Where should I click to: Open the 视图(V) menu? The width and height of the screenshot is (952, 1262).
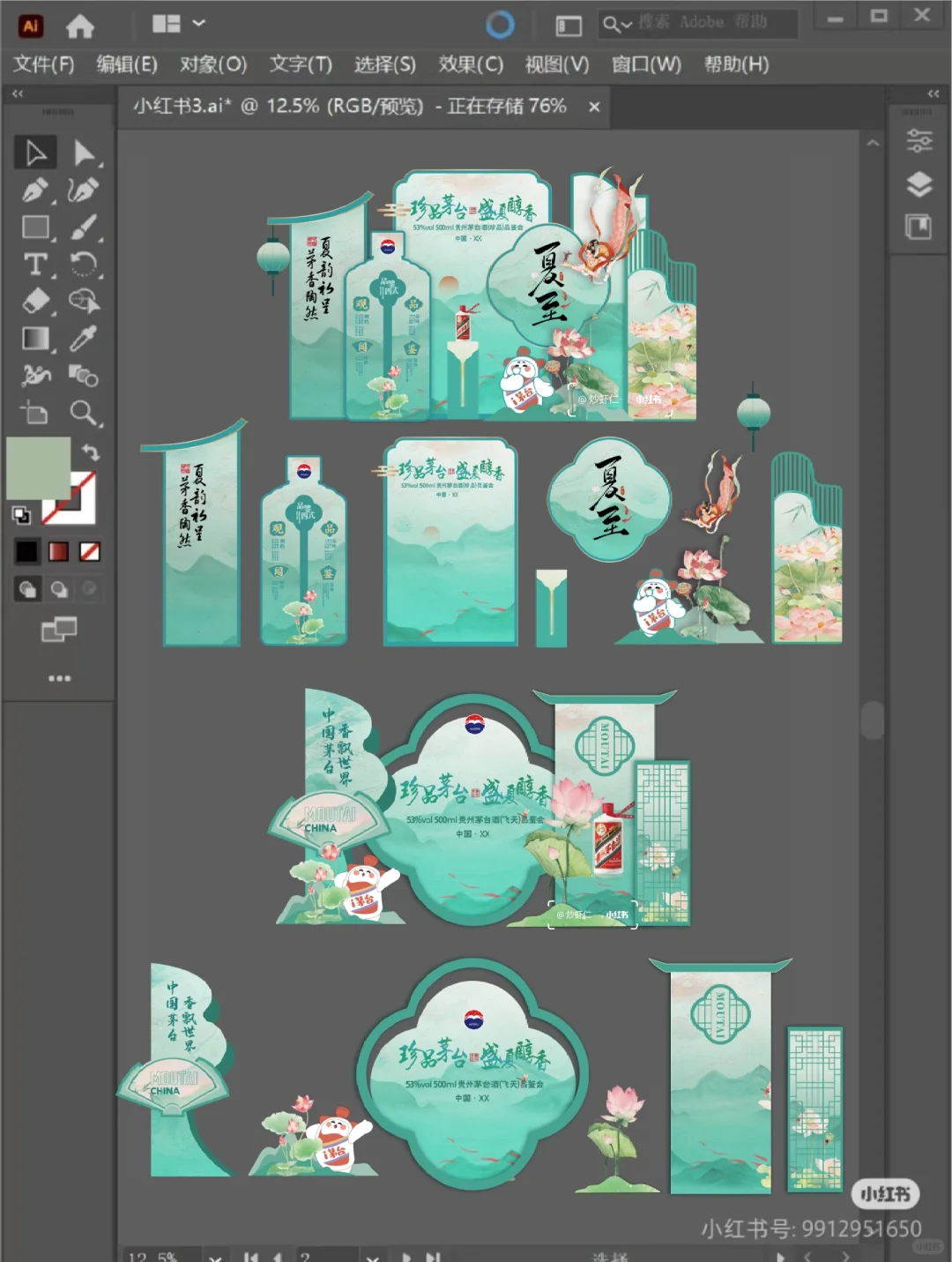[557, 64]
